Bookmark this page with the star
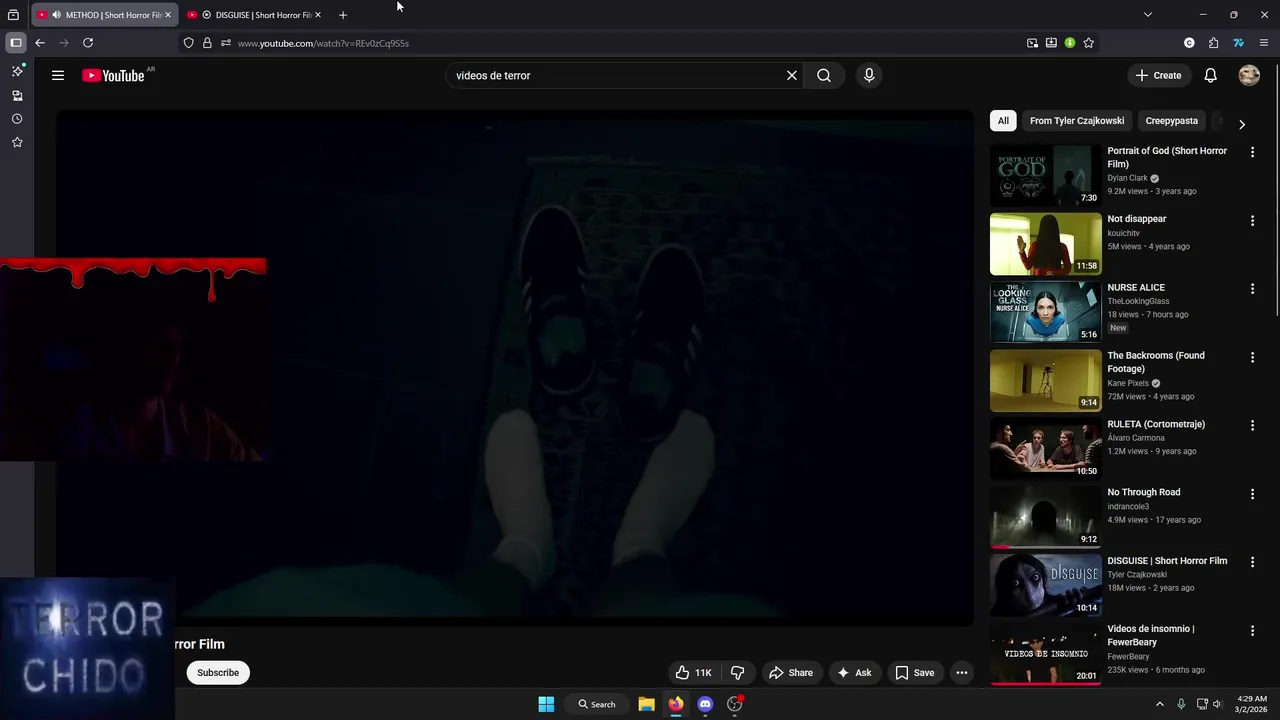This screenshot has width=1280, height=720. pos(1089,43)
